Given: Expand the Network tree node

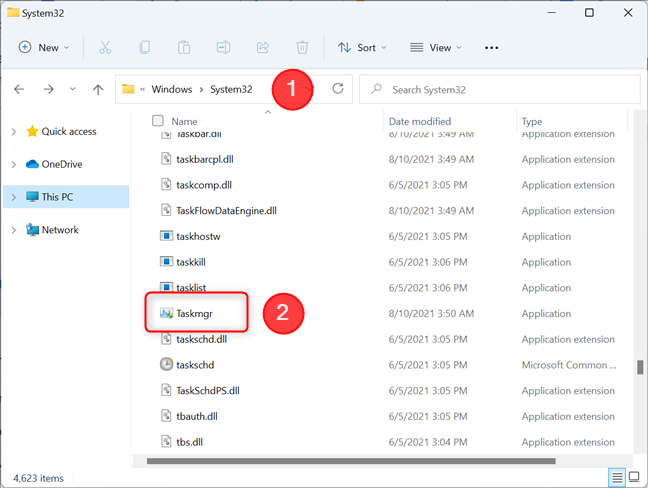Looking at the screenshot, I should click(x=14, y=230).
